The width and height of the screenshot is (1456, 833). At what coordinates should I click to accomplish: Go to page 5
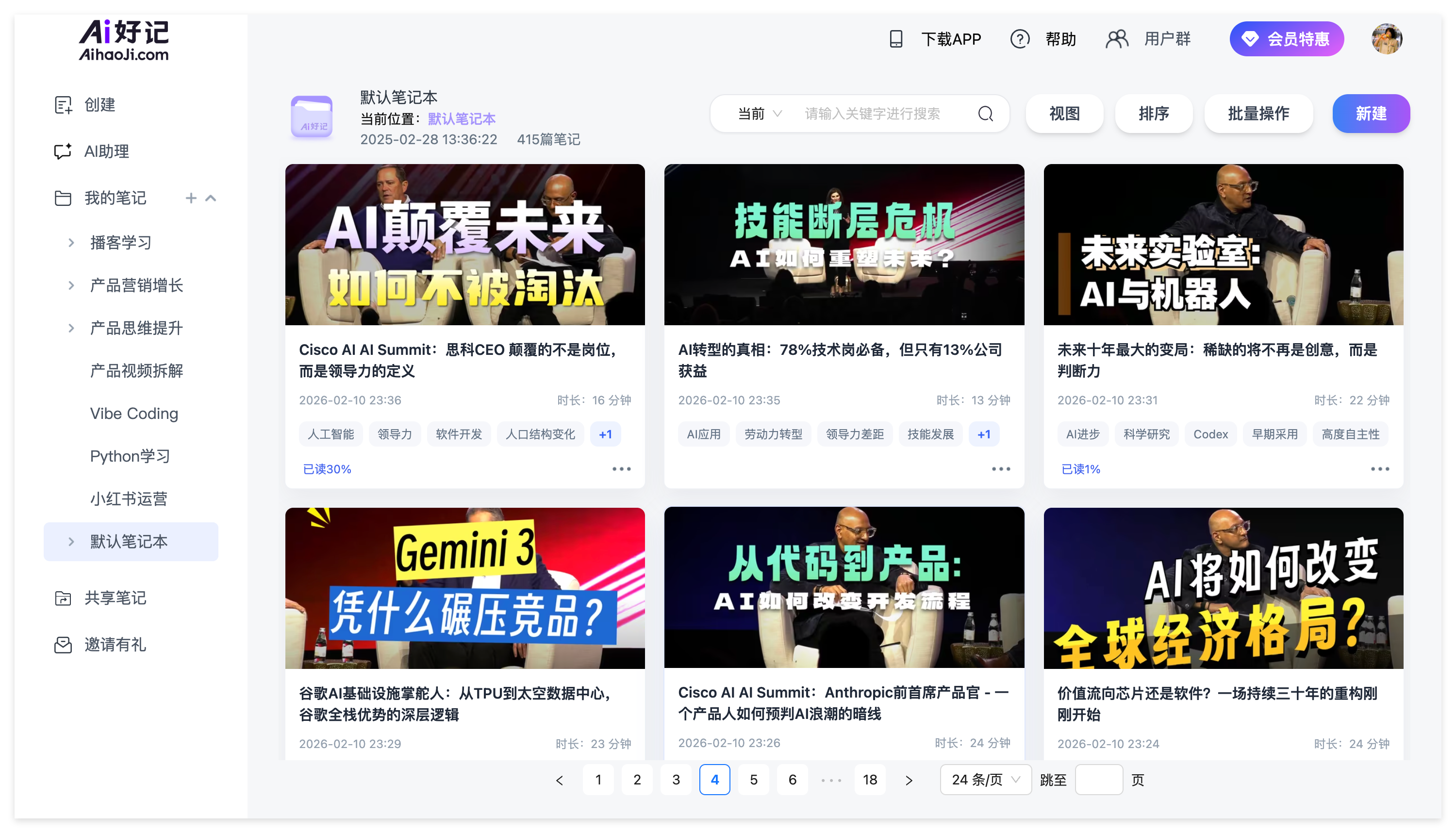click(753, 780)
